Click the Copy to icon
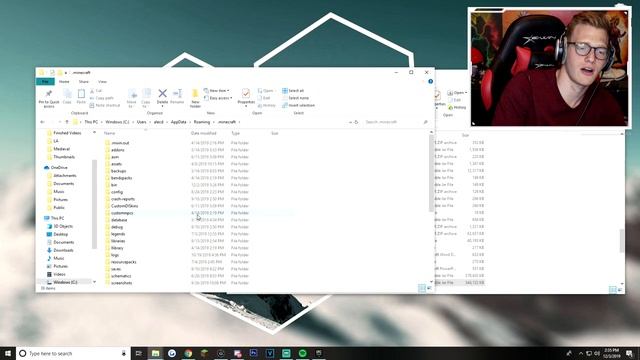This screenshot has height=360, width=640. [x=146, y=94]
